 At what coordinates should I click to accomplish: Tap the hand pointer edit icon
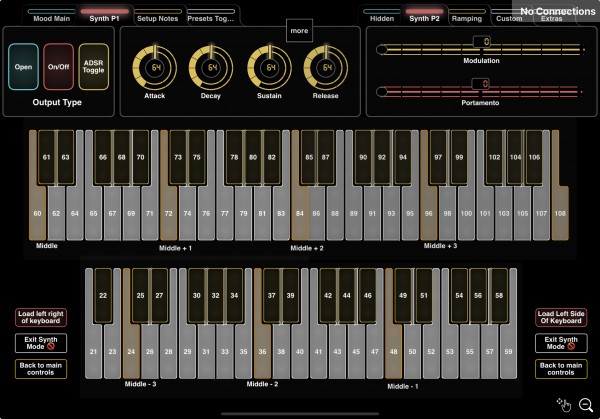click(564, 404)
